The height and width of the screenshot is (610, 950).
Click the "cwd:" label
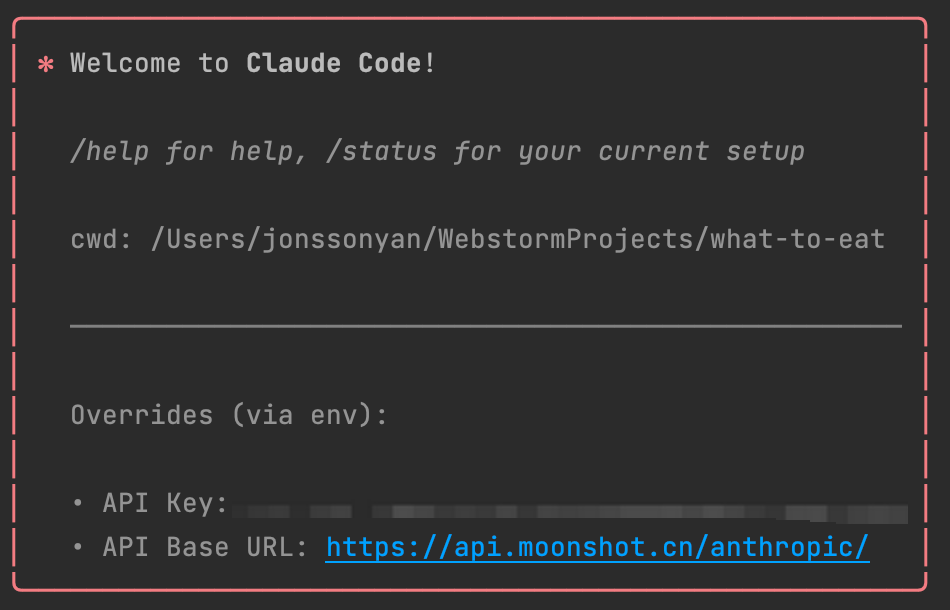102,240
